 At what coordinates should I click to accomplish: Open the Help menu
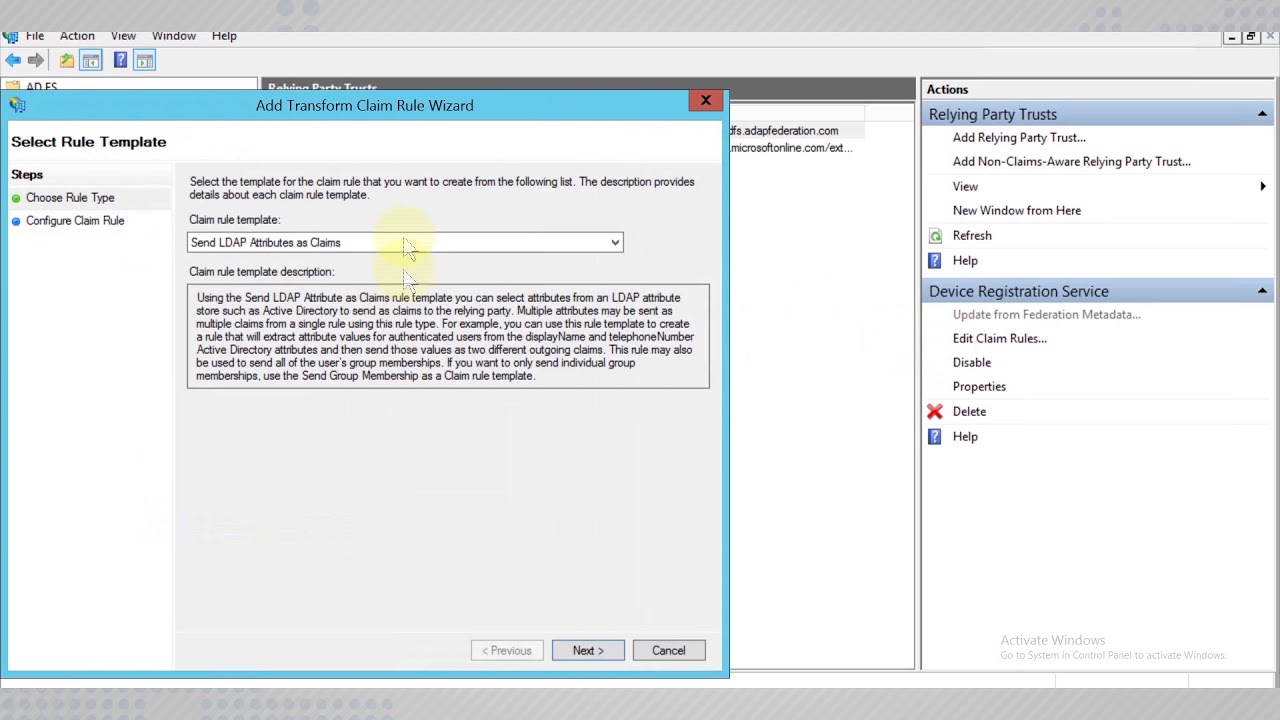pyautogui.click(x=224, y=36)
